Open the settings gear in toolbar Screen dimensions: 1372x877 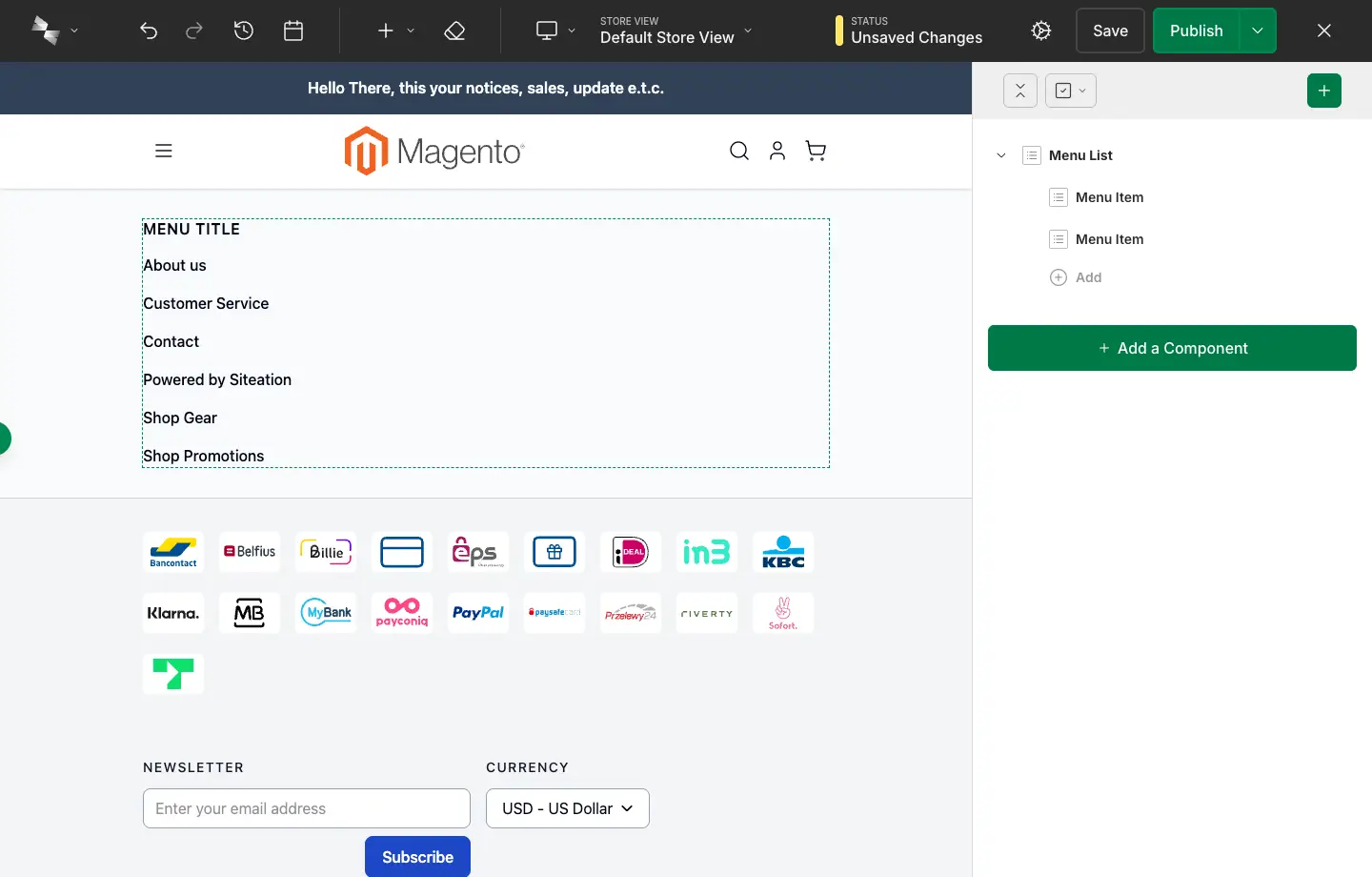pyautogui.click(x=1041, y=31)
